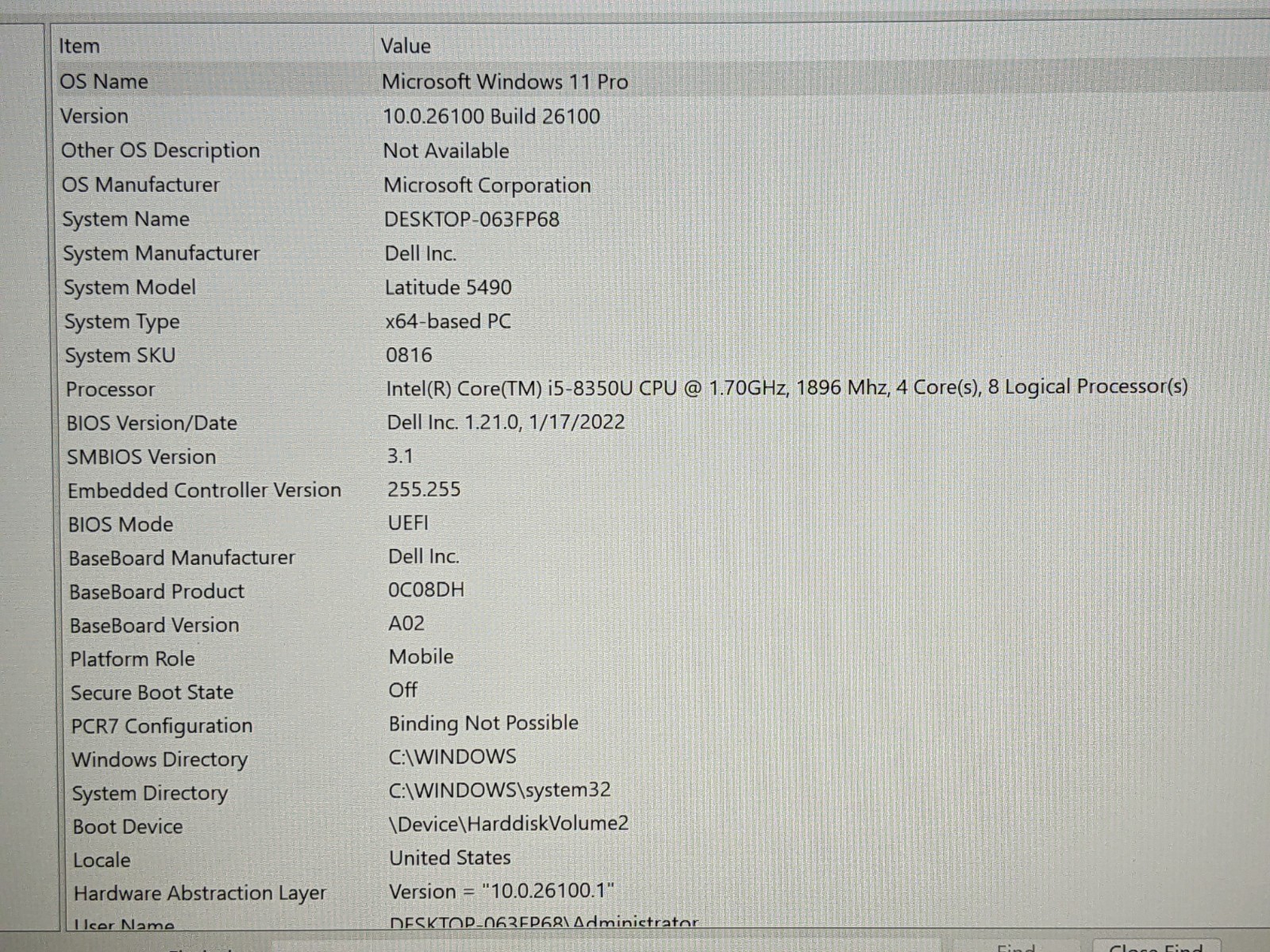Screen dimensions: 1270x952
Task: Select the System Model row label
Action: (129, 288)
